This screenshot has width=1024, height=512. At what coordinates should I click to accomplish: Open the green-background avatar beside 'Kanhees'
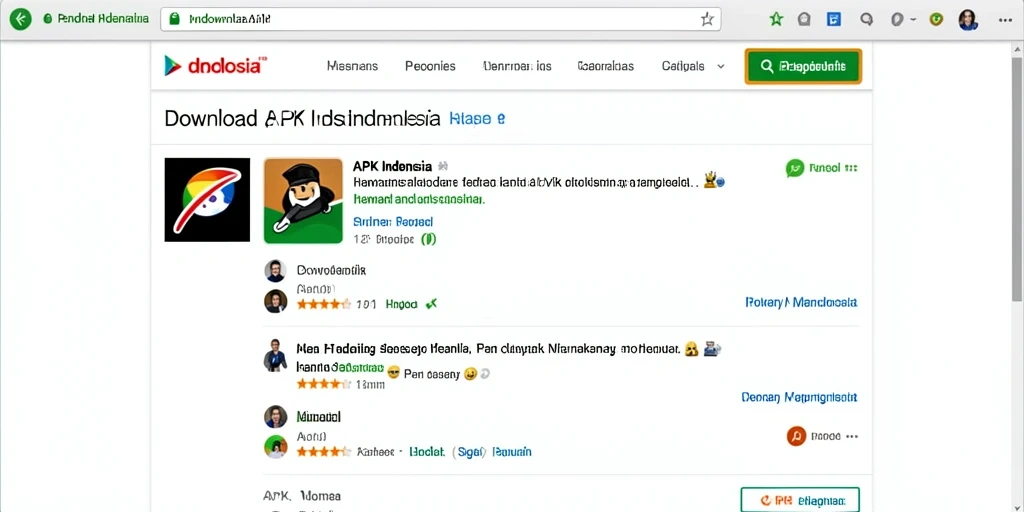(275, 447)
